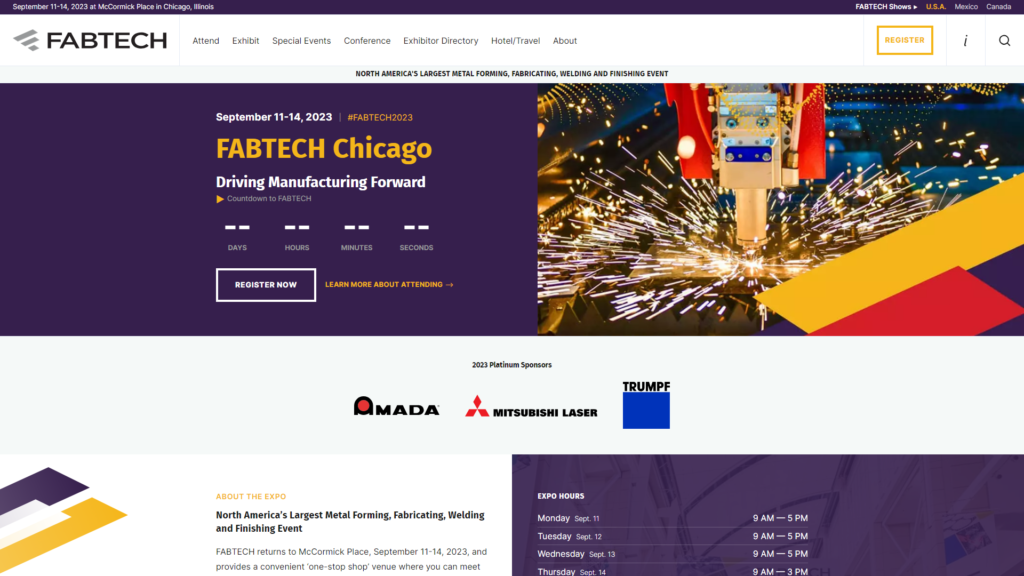Image resolution: width=1024 pixels, height=576 pixels.
Task: Click the DAYS countdown label
Action: pos(237,248)
